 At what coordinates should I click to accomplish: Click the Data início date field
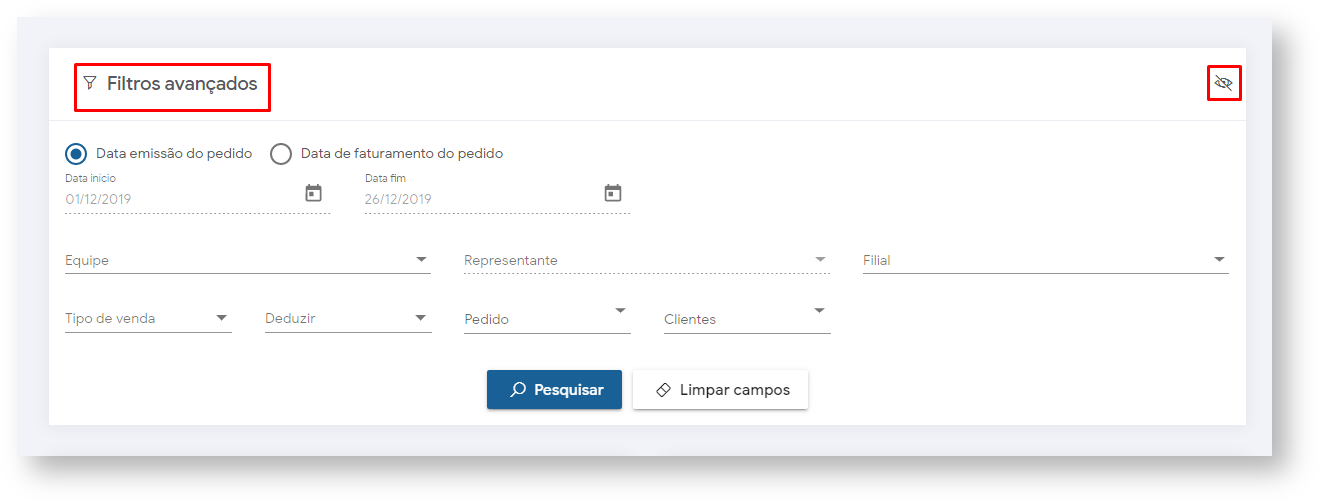[x=180, y=199]
